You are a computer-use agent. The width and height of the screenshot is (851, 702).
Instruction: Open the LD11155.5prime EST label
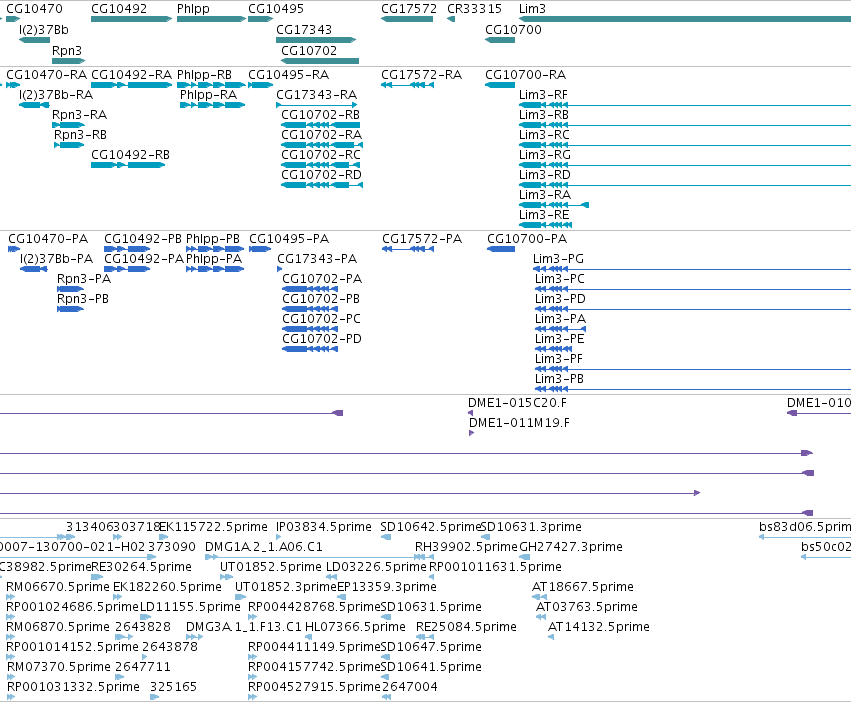click(190, 607)
